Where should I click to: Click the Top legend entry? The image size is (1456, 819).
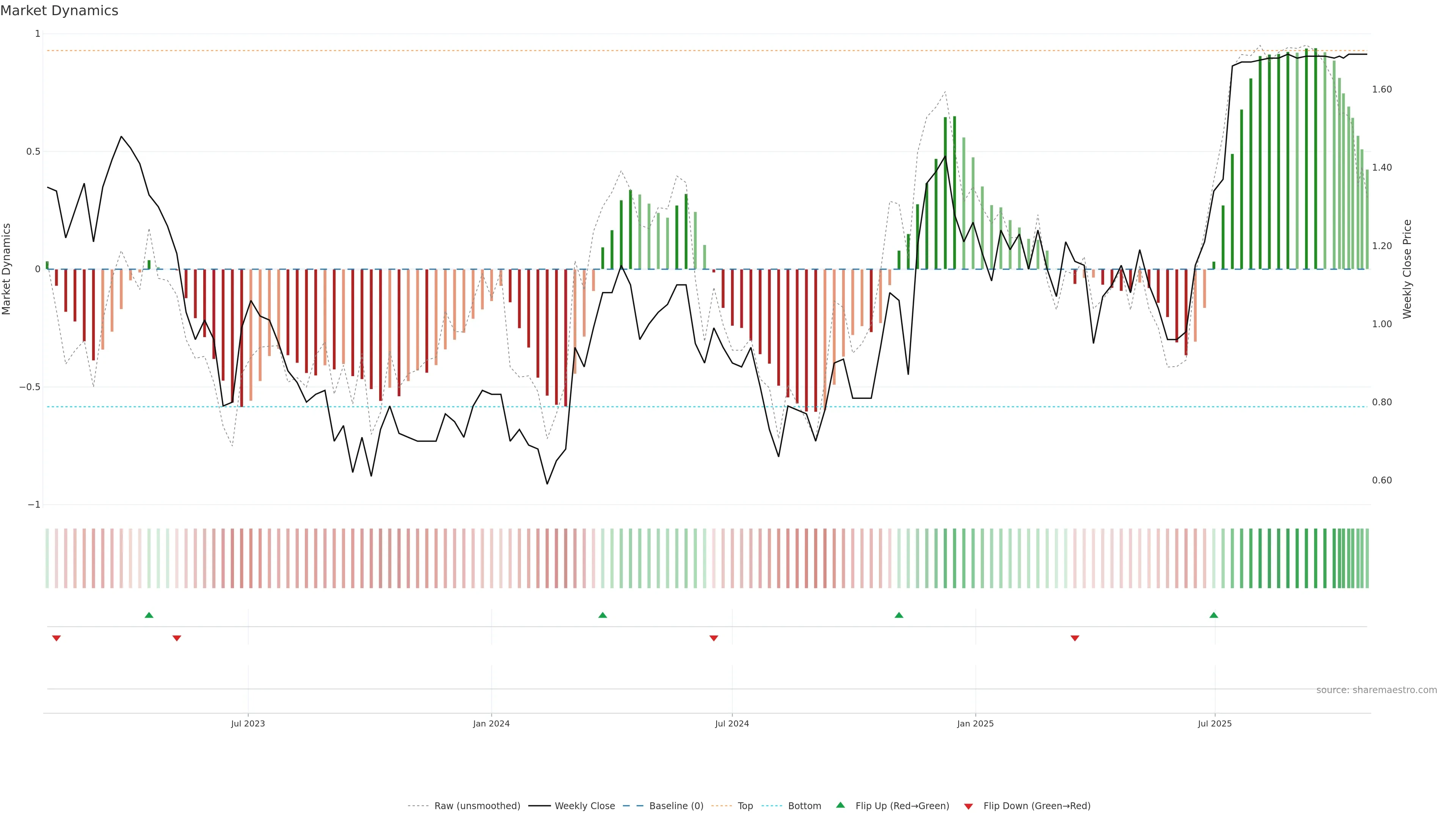click(745, 806)
